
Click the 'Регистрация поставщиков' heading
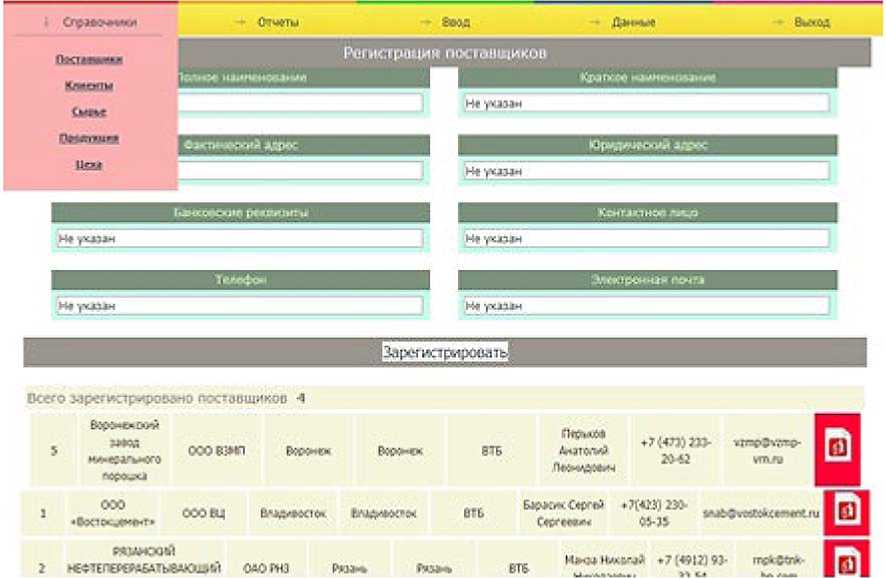tap(445, 53)
